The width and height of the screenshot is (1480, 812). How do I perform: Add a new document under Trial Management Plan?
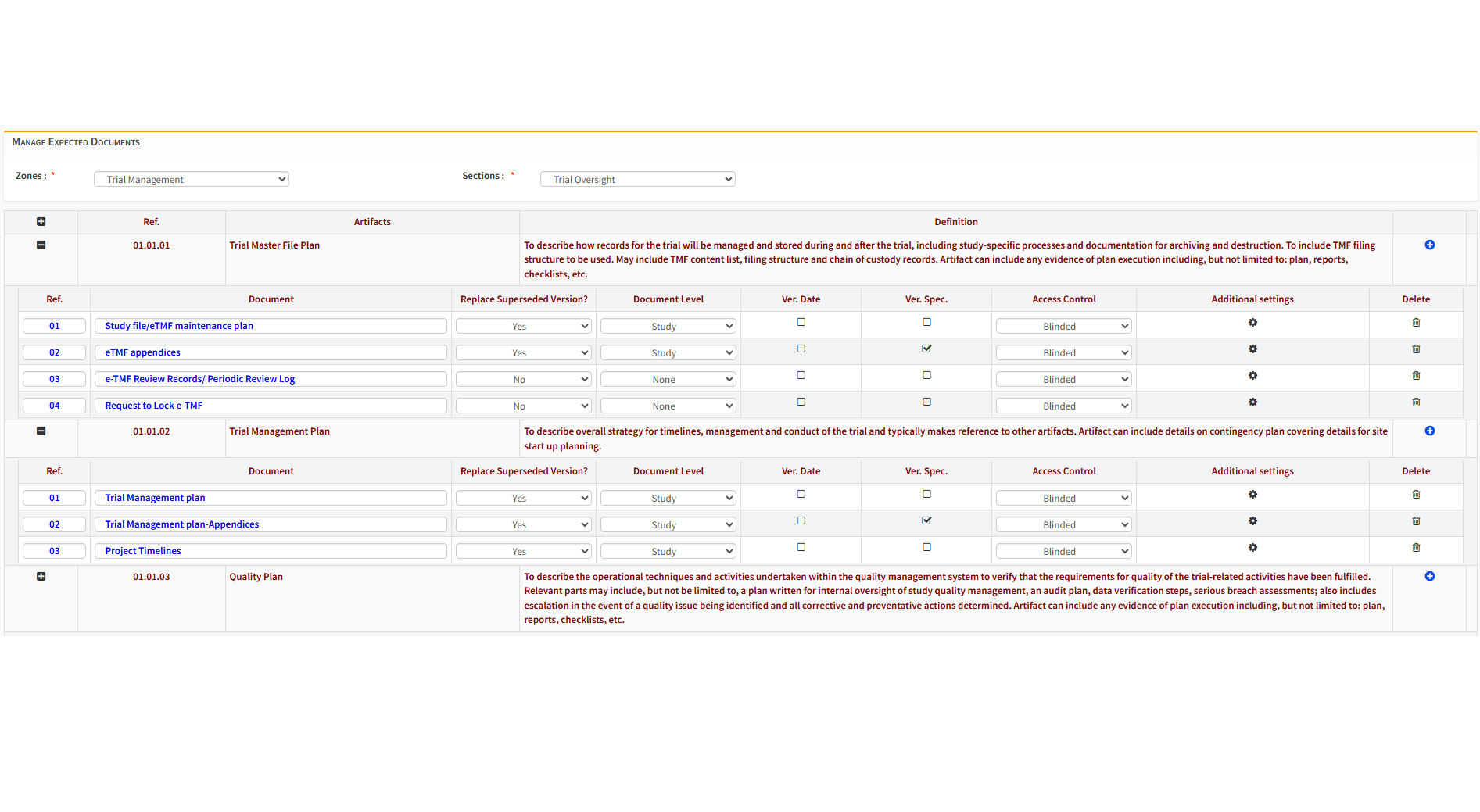(x=1430, y=431)
